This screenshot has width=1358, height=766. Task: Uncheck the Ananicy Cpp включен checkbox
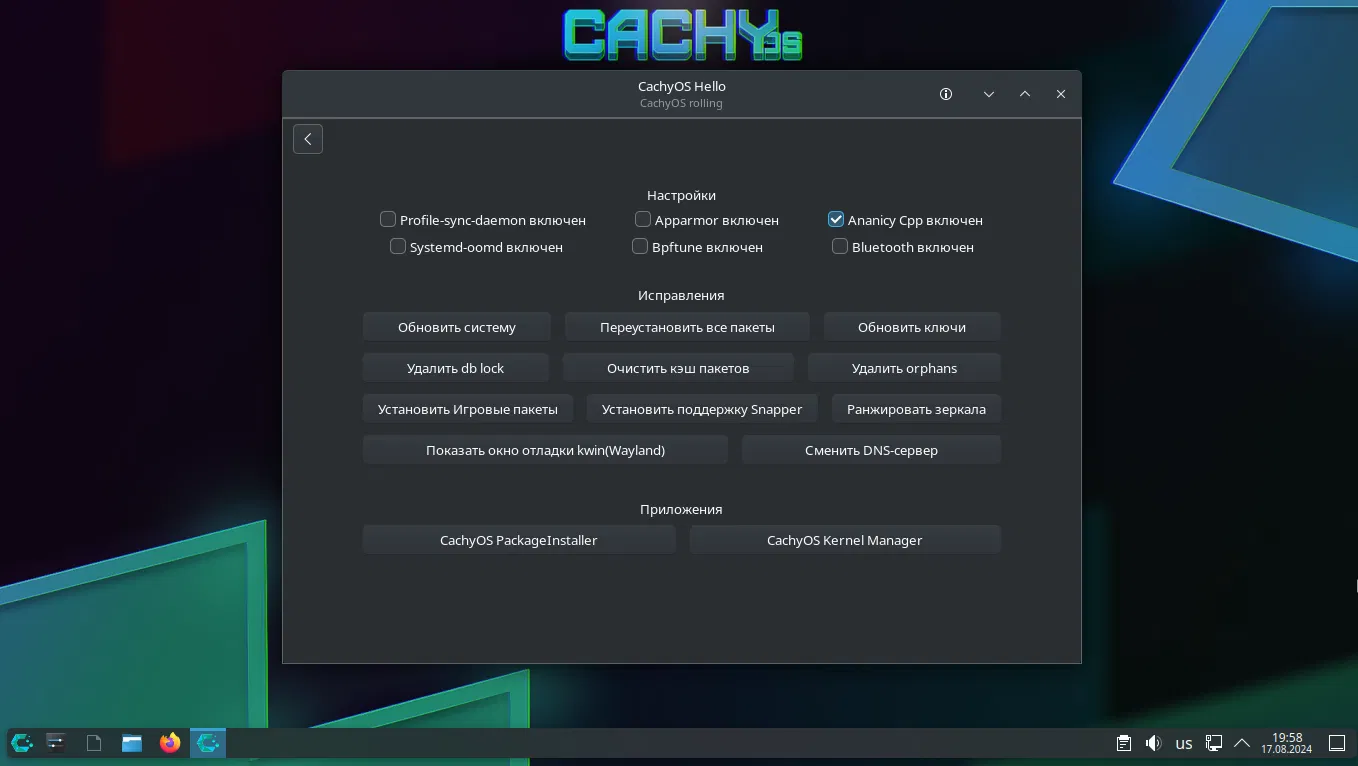[836, 219]
